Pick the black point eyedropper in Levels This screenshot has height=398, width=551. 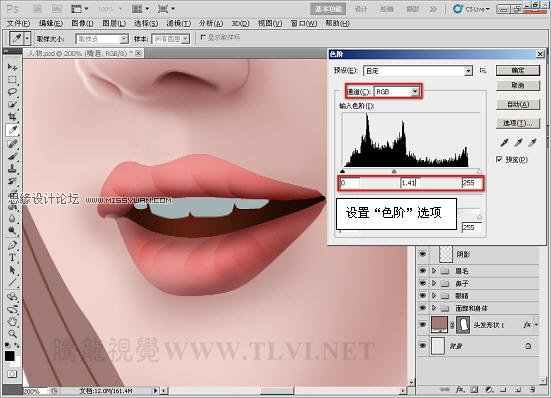click(504, 142)
